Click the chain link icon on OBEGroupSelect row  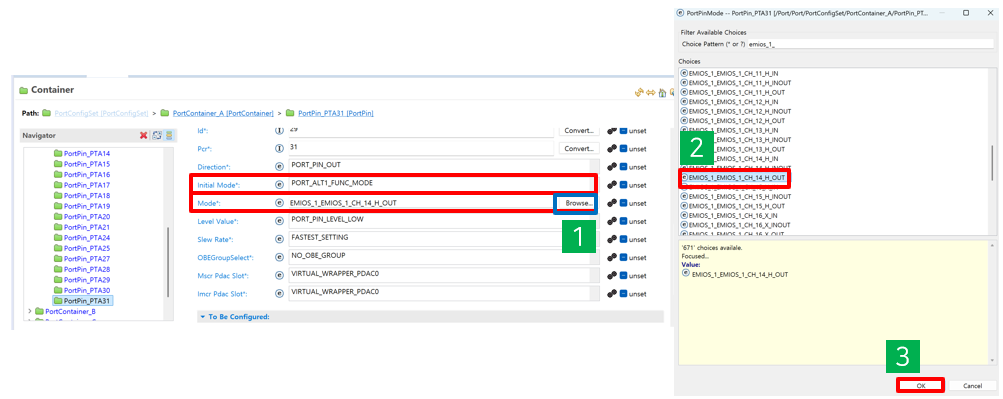(612, 258)
